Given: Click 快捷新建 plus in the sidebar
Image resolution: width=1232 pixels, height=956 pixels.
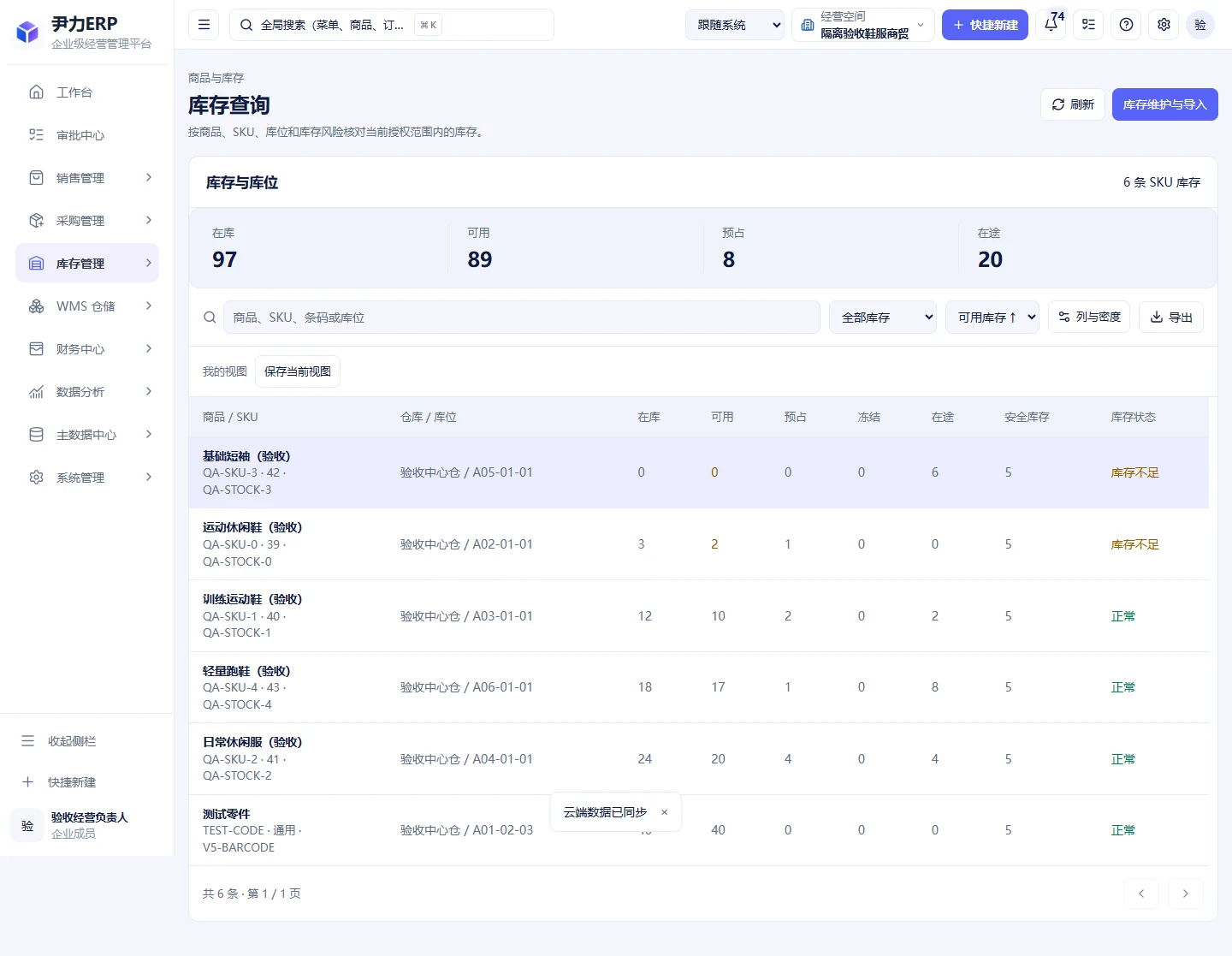Looking at the screenshot, I should coord(86,782).
